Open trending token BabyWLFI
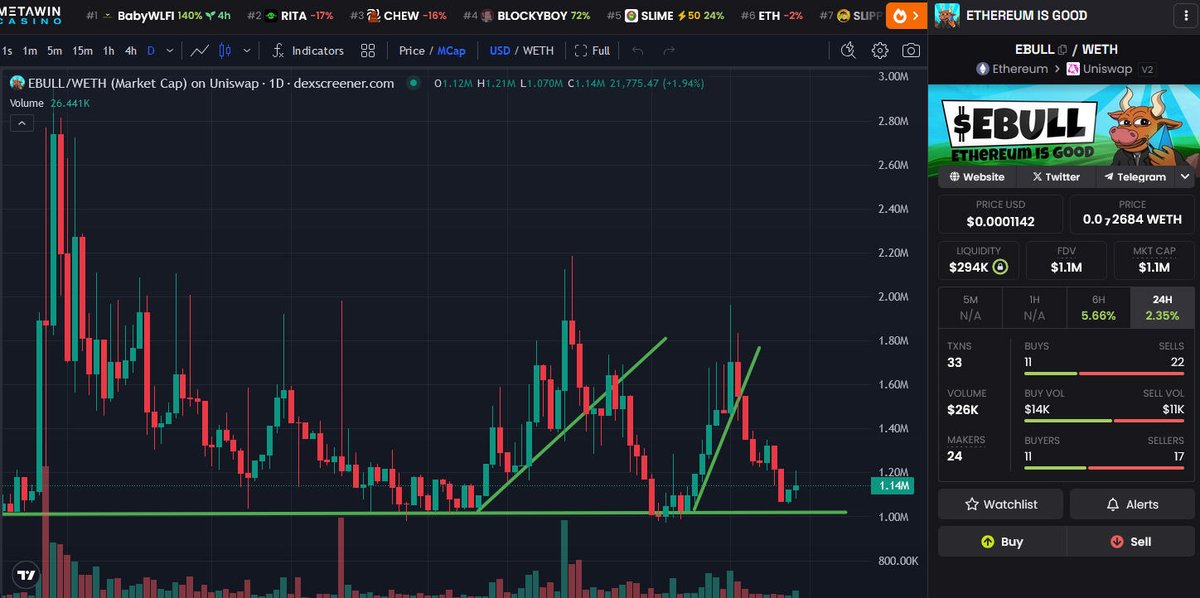 coord(158,16)
